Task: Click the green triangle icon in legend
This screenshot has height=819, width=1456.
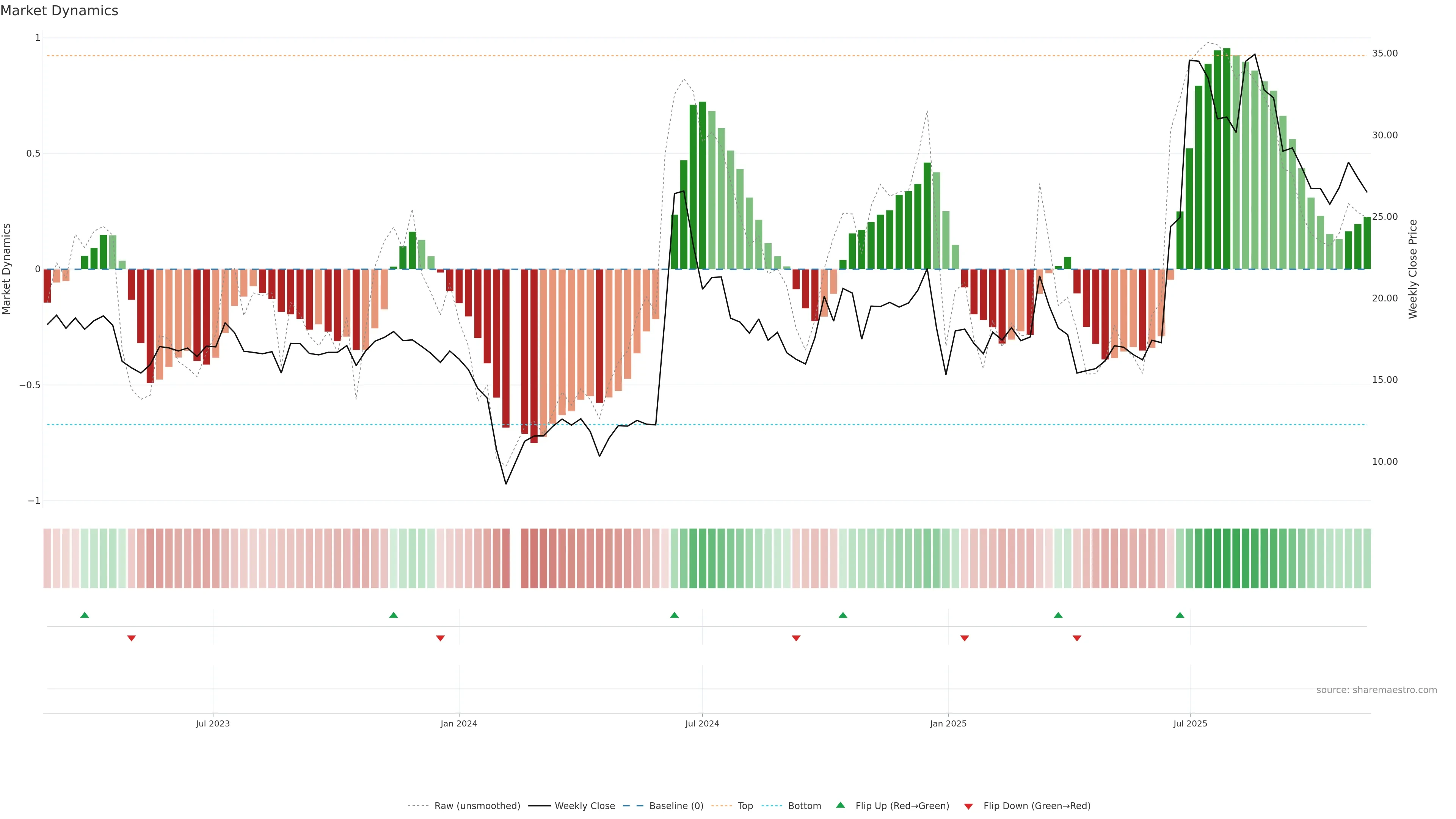Action: (841, 805)
